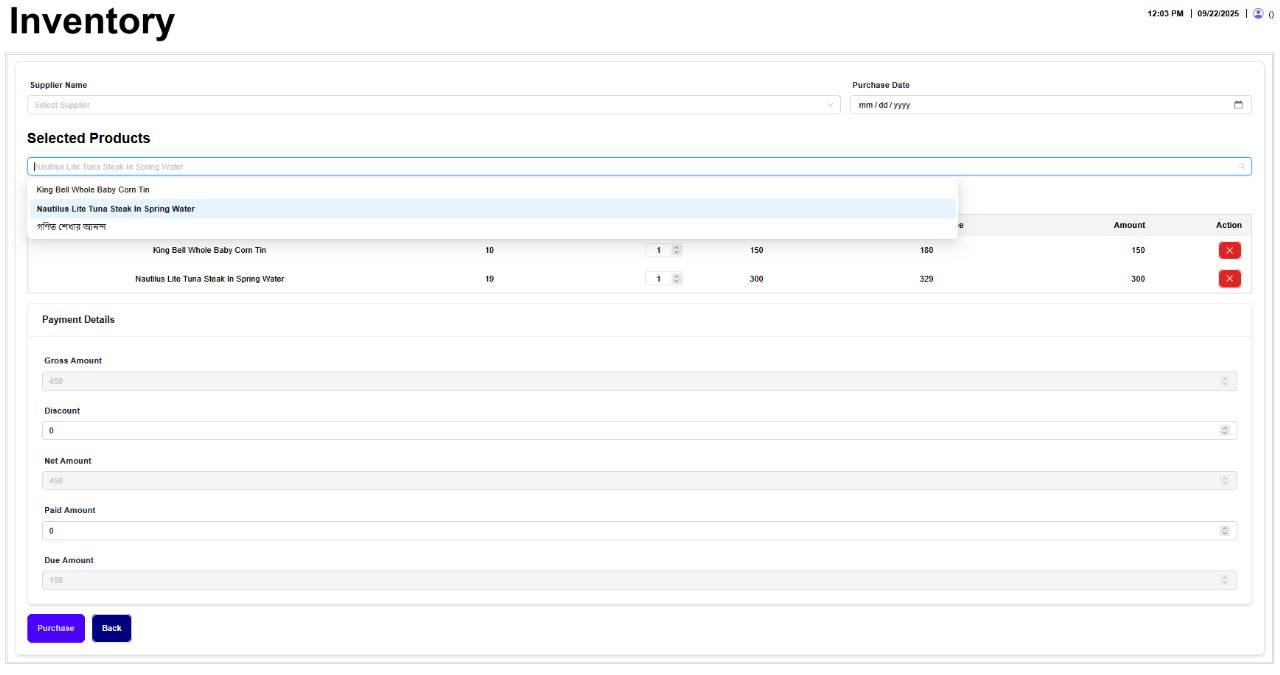
Task: Open the Select Supplier dropdown
Action: point(430,105)
